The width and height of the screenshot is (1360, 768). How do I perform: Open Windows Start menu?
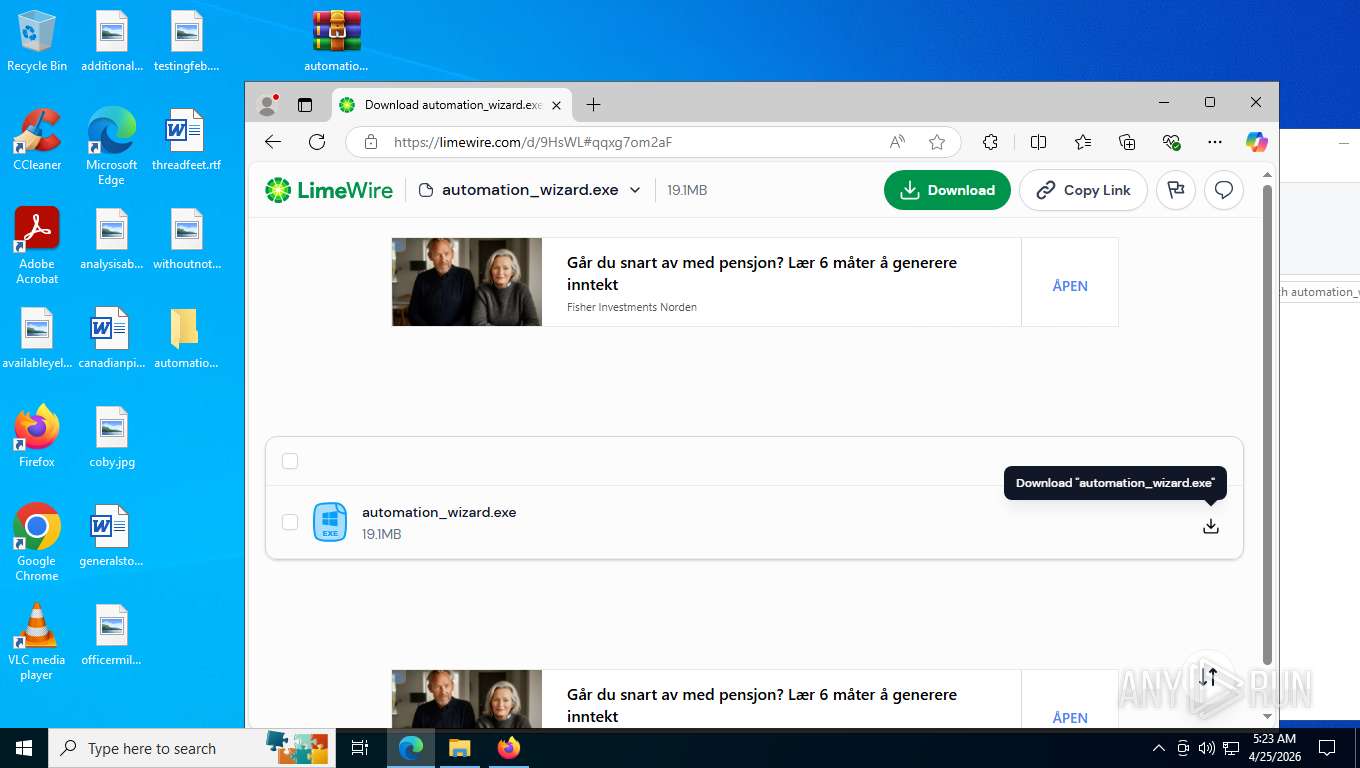[23, 748]
